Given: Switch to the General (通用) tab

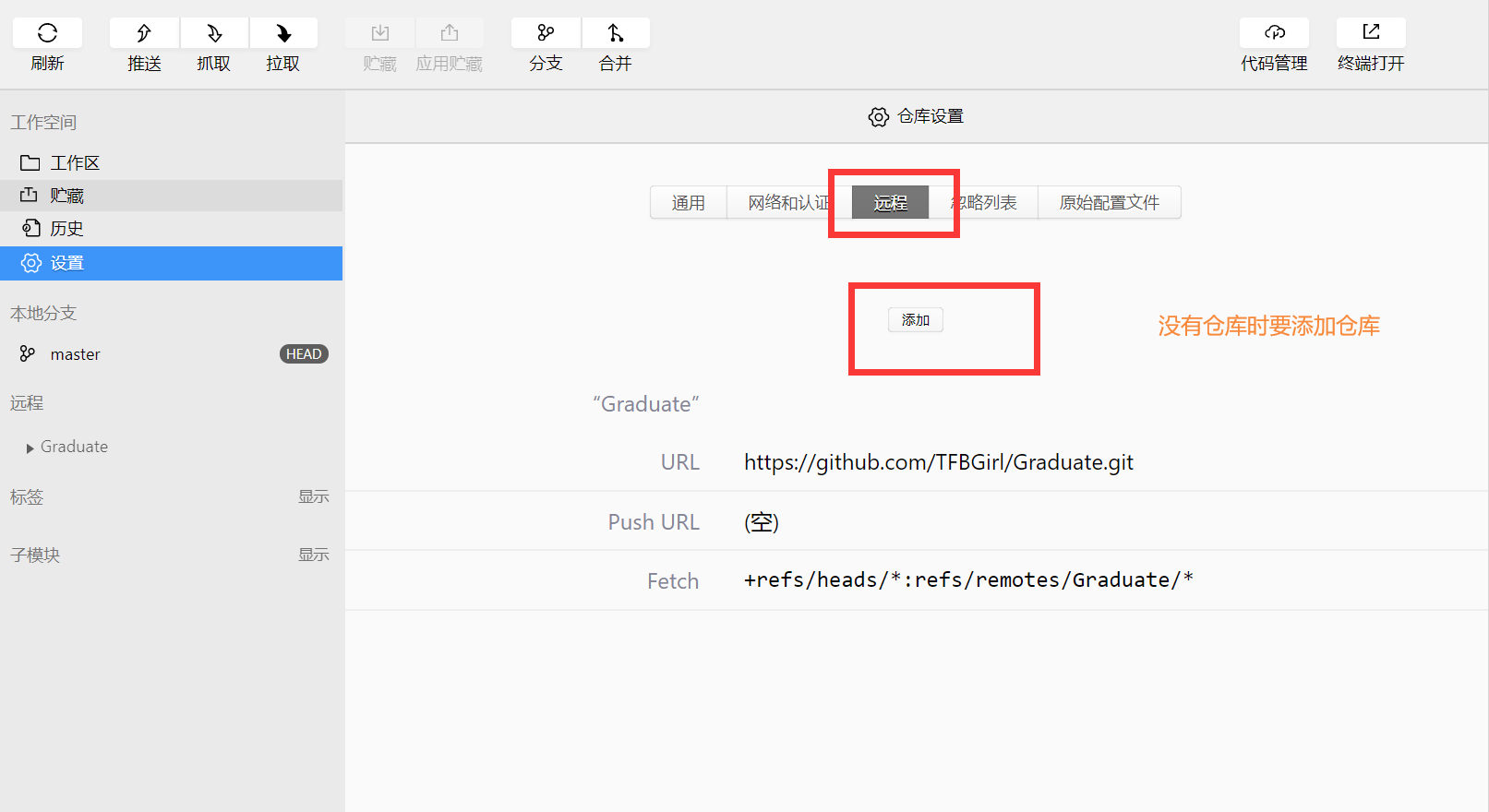Looking at the screenshot, I should (689, 203).
